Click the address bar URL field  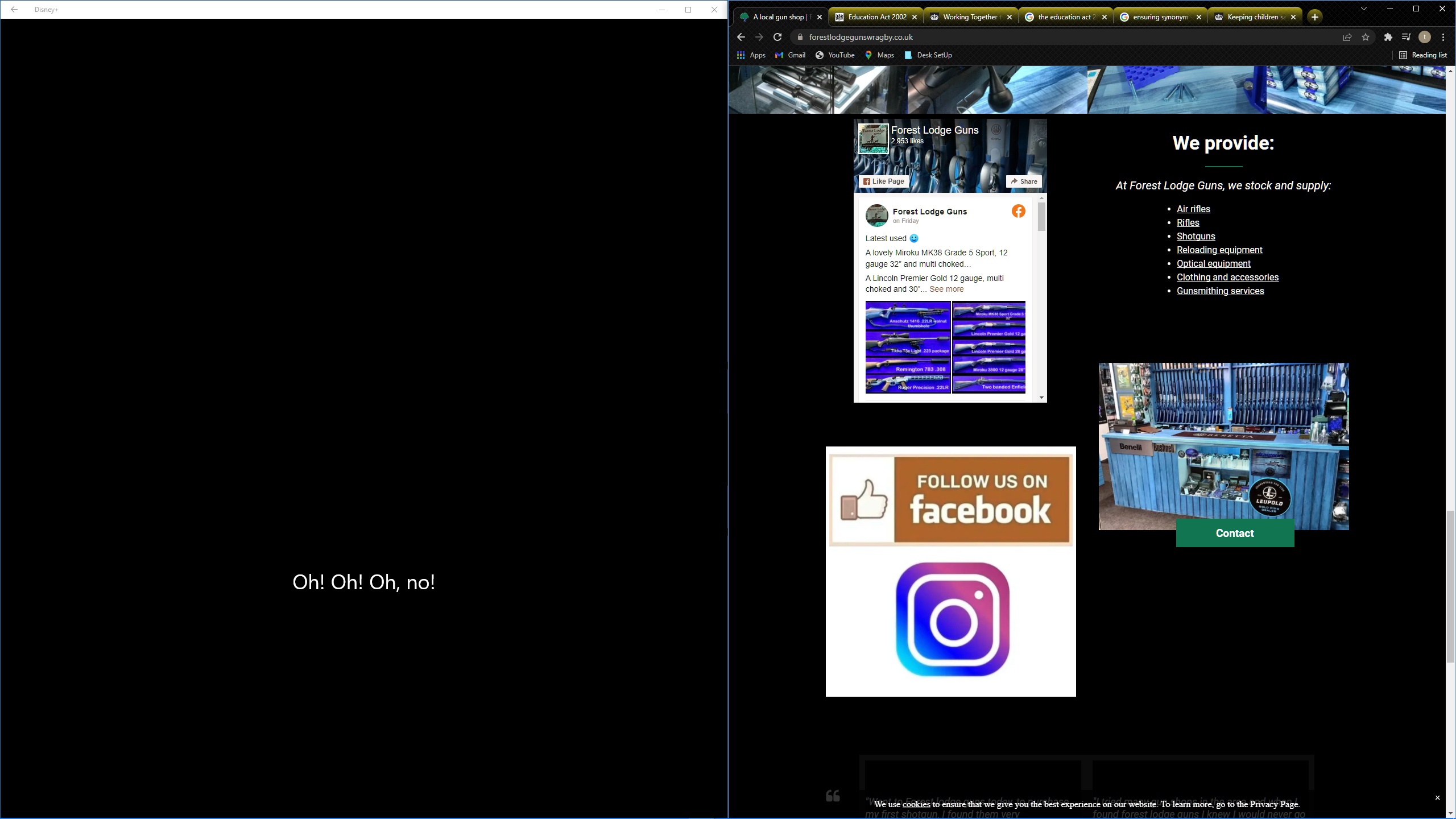1024,37
